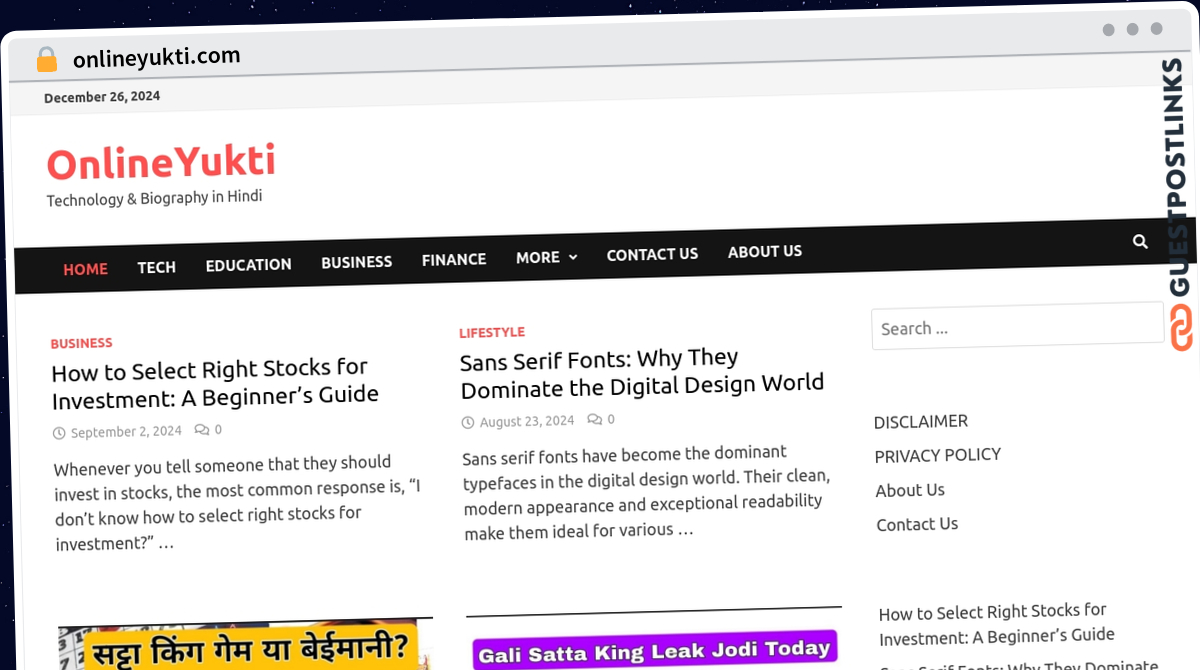Open the HOME menu item

[85, 269]
